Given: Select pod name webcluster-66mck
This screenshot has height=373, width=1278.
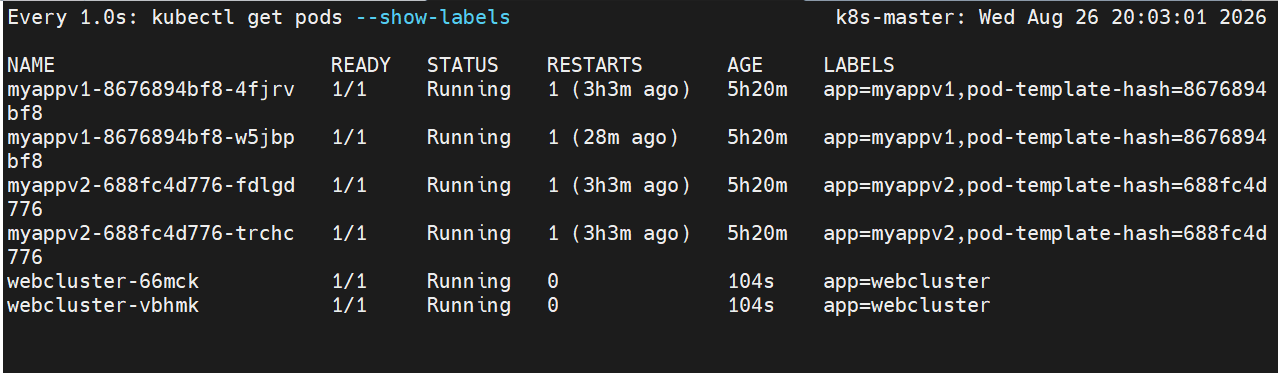Looking at the screenshot, I should pos(103,282).
